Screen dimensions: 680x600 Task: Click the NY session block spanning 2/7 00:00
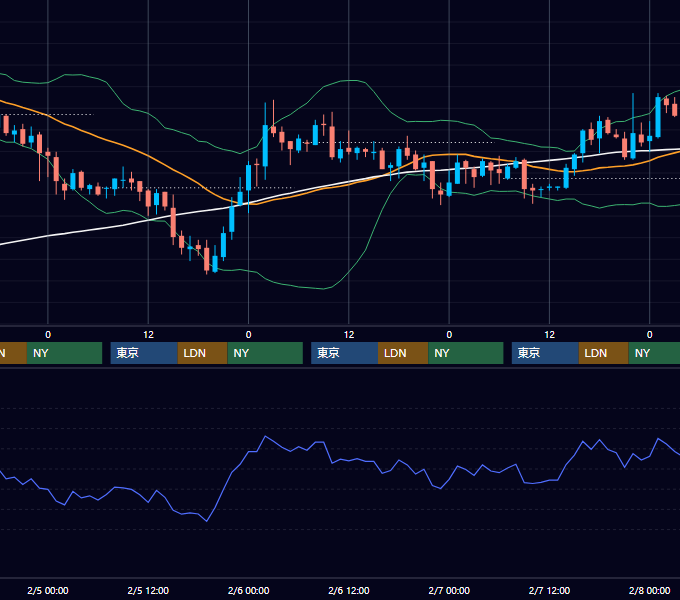pyautogui.click(x=466, y=353)
